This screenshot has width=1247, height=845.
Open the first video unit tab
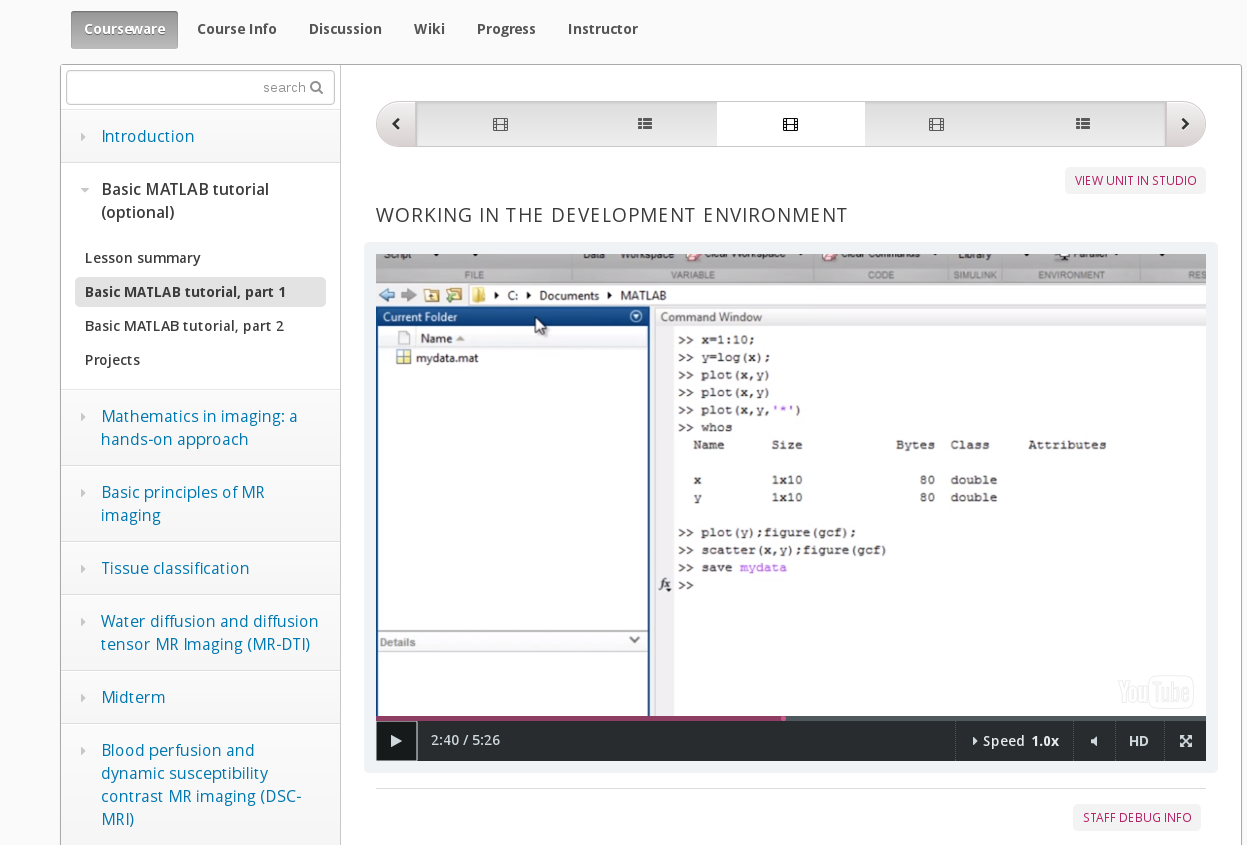click(x=500, y=124)
